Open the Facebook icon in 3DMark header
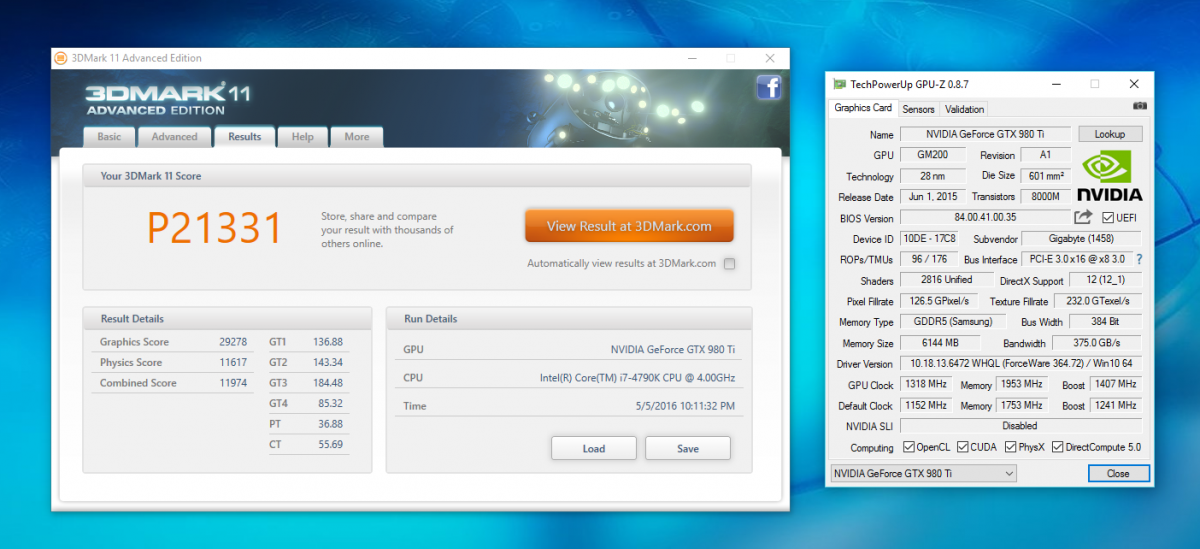 pyautogui.click(x=768, y=88)
